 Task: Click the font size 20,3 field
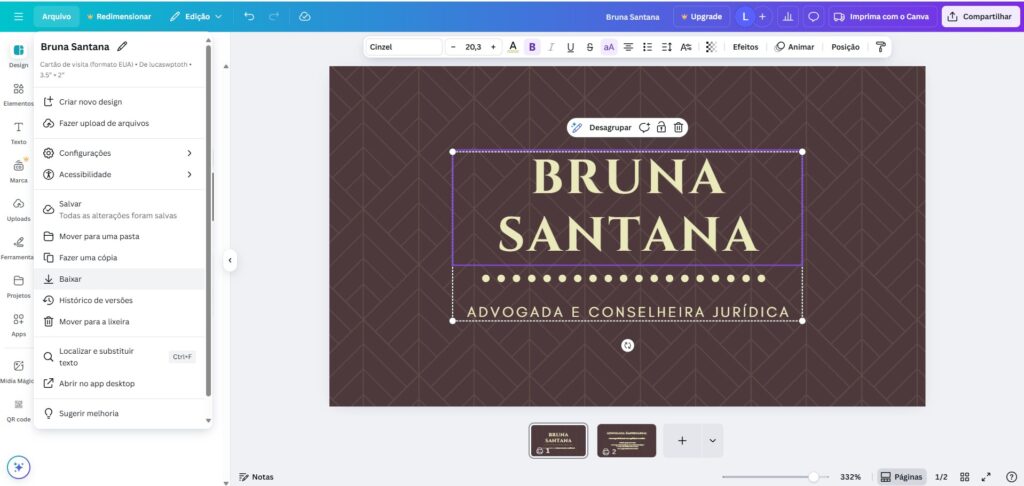click(x=473, y=47)
